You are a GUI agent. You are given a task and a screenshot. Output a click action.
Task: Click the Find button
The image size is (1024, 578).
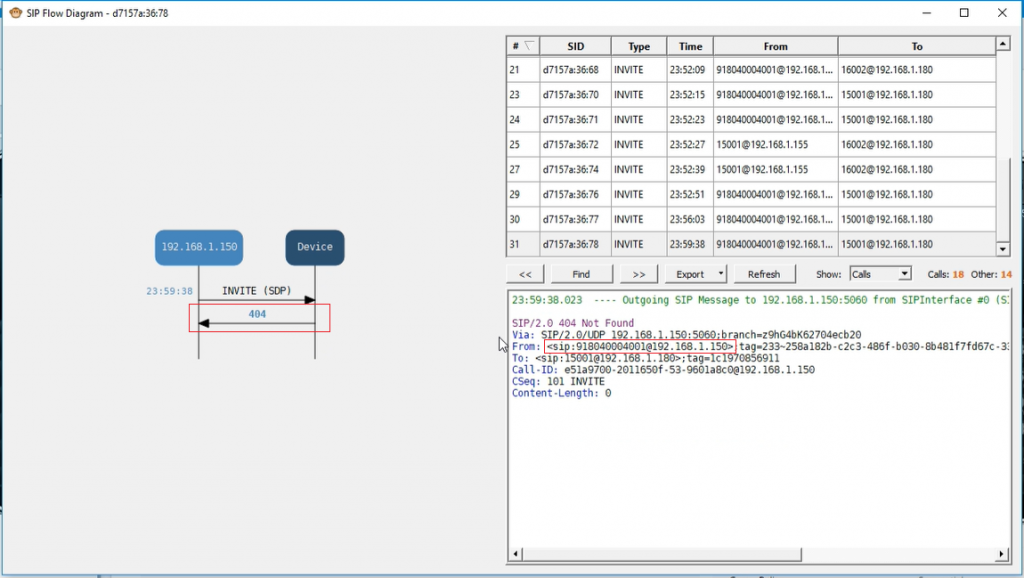582,273
